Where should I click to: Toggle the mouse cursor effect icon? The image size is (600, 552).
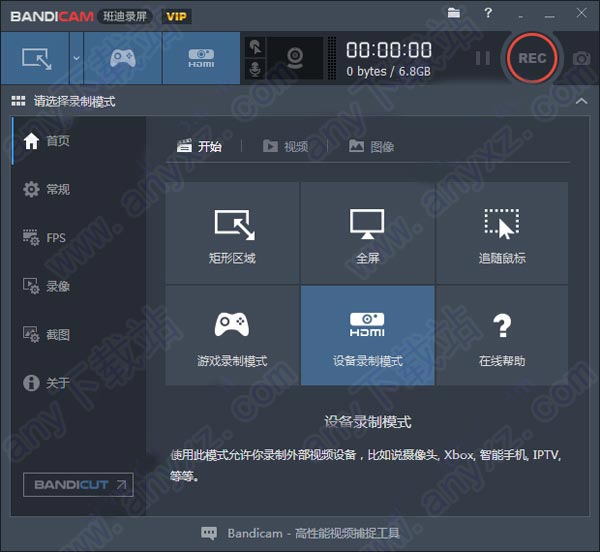(x=255, y=47)
